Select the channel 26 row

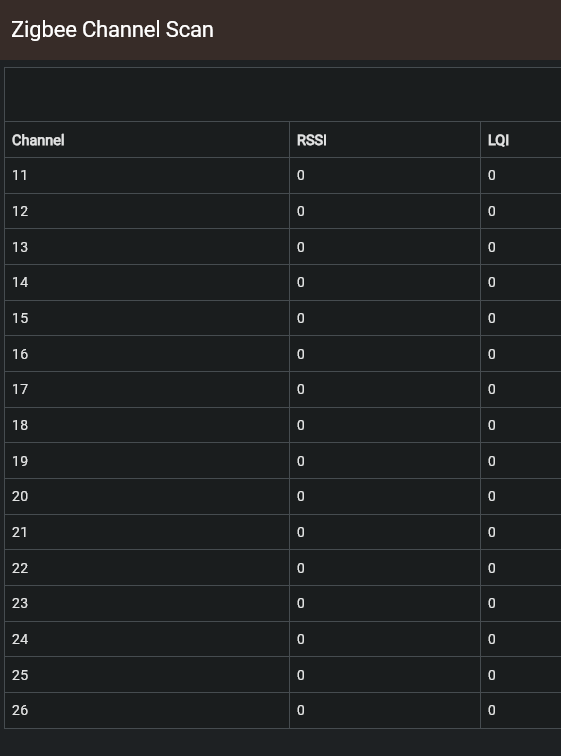click(283, 711)
